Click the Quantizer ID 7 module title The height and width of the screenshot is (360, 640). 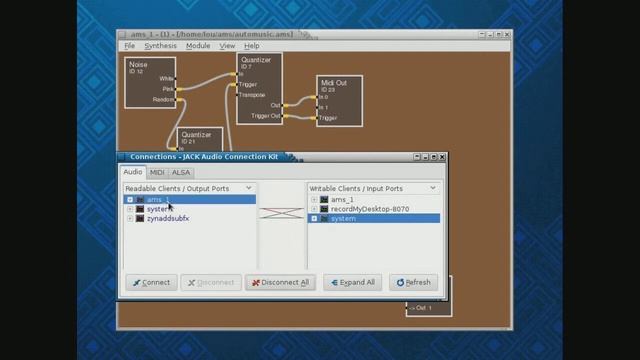tap(256, 60)
